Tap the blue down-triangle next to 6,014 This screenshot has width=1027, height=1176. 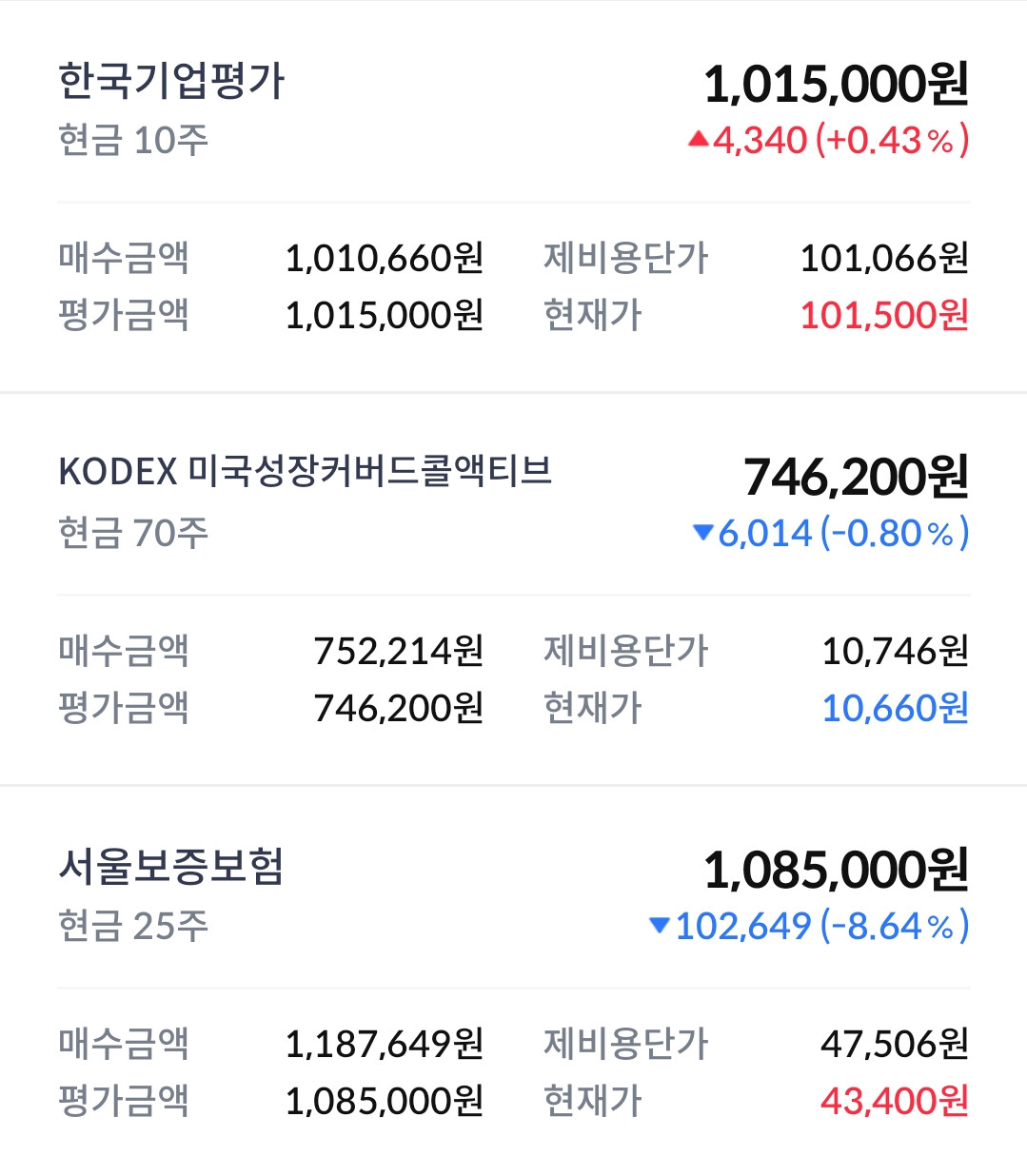click(703, 532)
